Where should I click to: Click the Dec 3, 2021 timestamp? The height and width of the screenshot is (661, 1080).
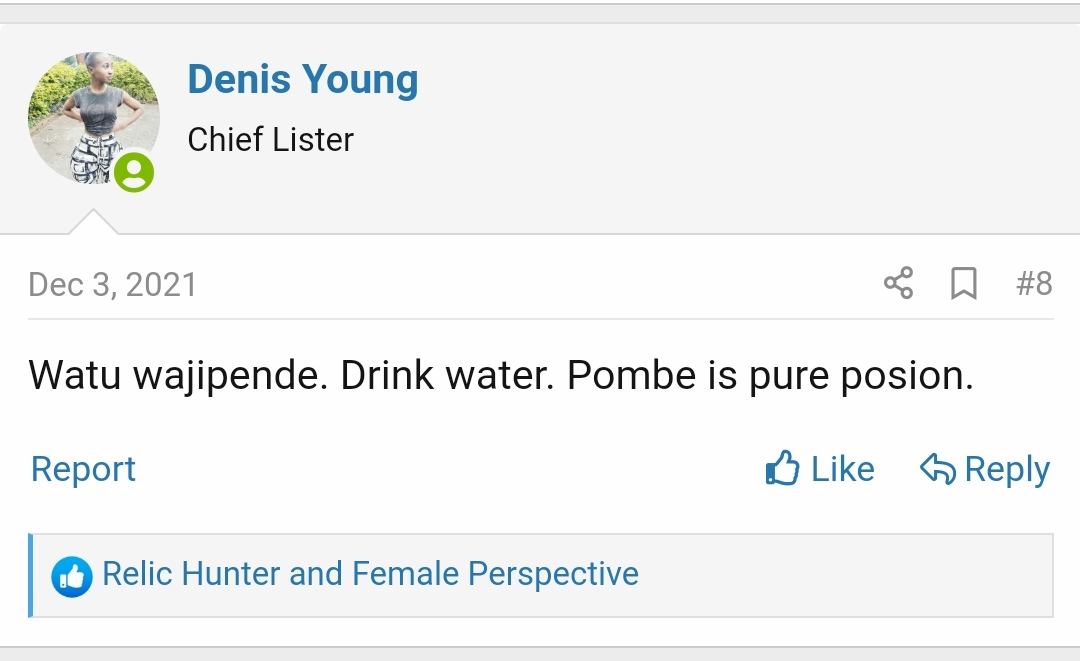point(112,285)
